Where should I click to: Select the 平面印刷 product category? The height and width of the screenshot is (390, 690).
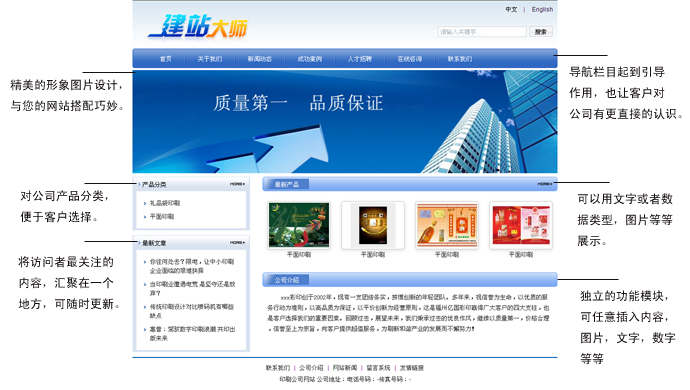161,217
